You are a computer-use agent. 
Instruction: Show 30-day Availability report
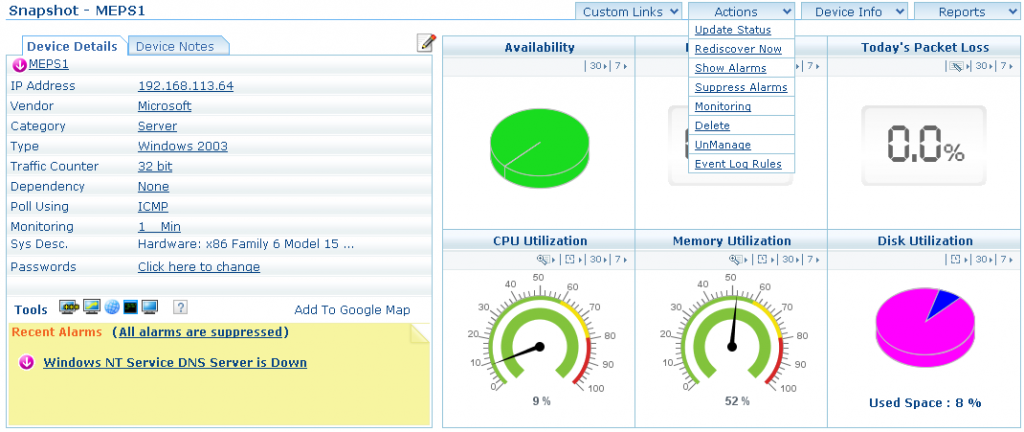coord(597,66)
